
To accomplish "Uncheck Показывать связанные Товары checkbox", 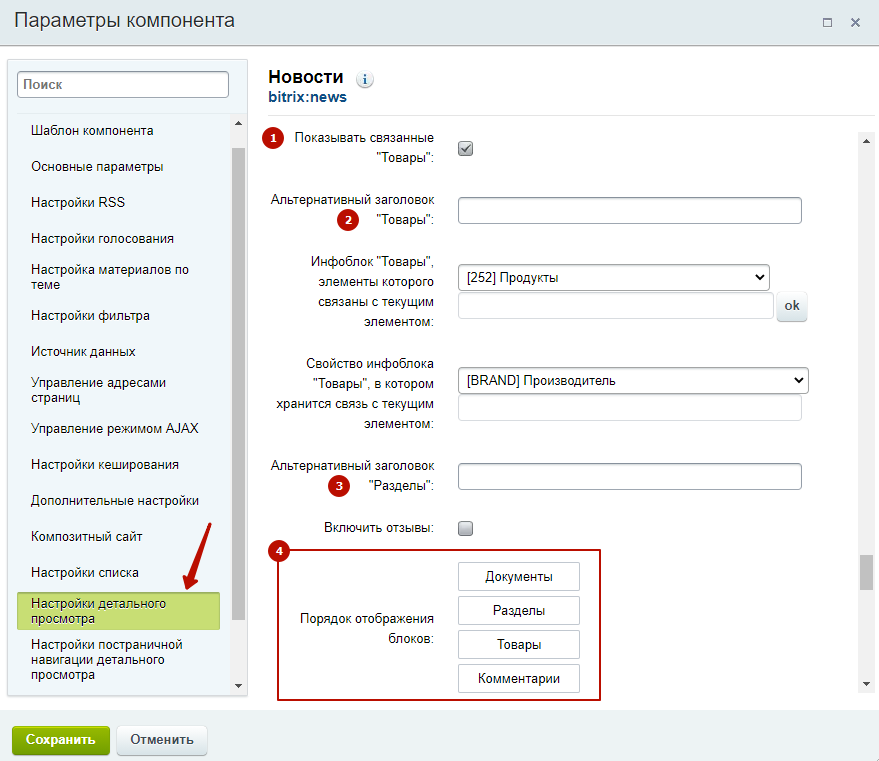I will [x=465, y=149].
